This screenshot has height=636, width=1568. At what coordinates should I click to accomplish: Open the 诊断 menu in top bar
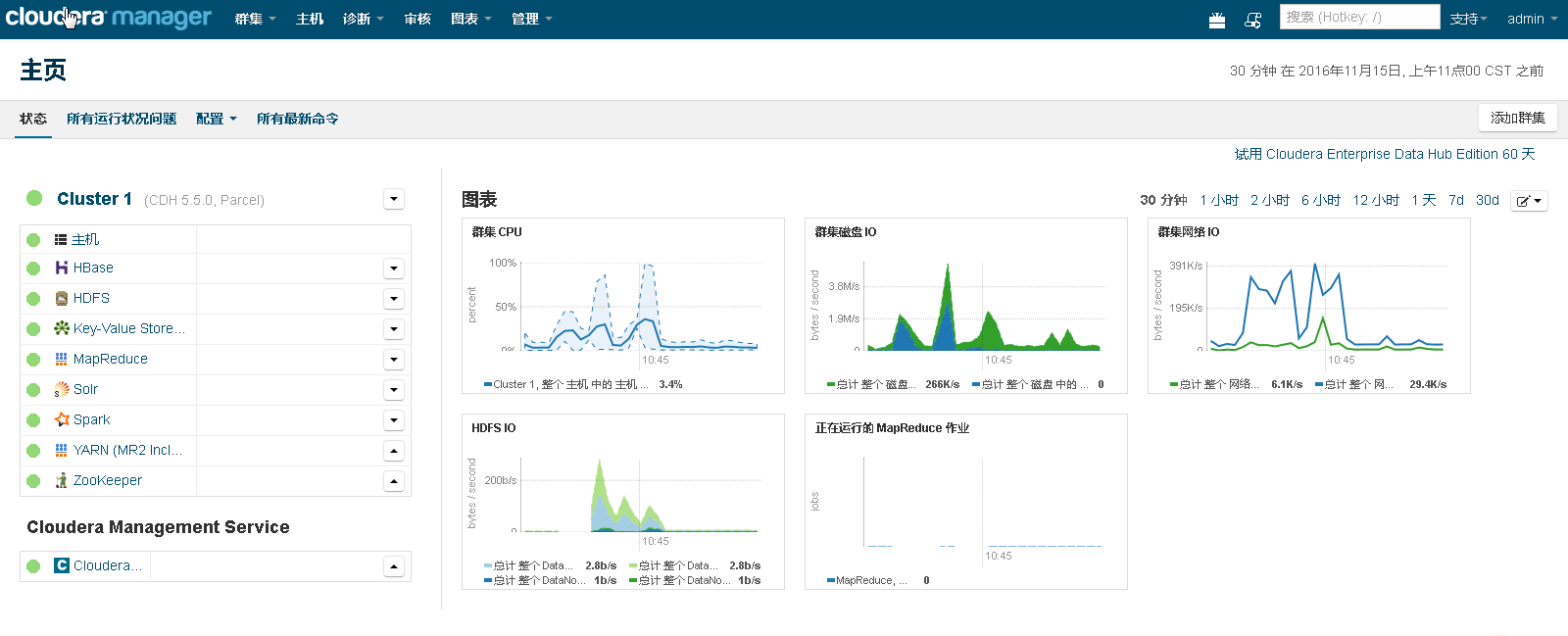point(363,19)
